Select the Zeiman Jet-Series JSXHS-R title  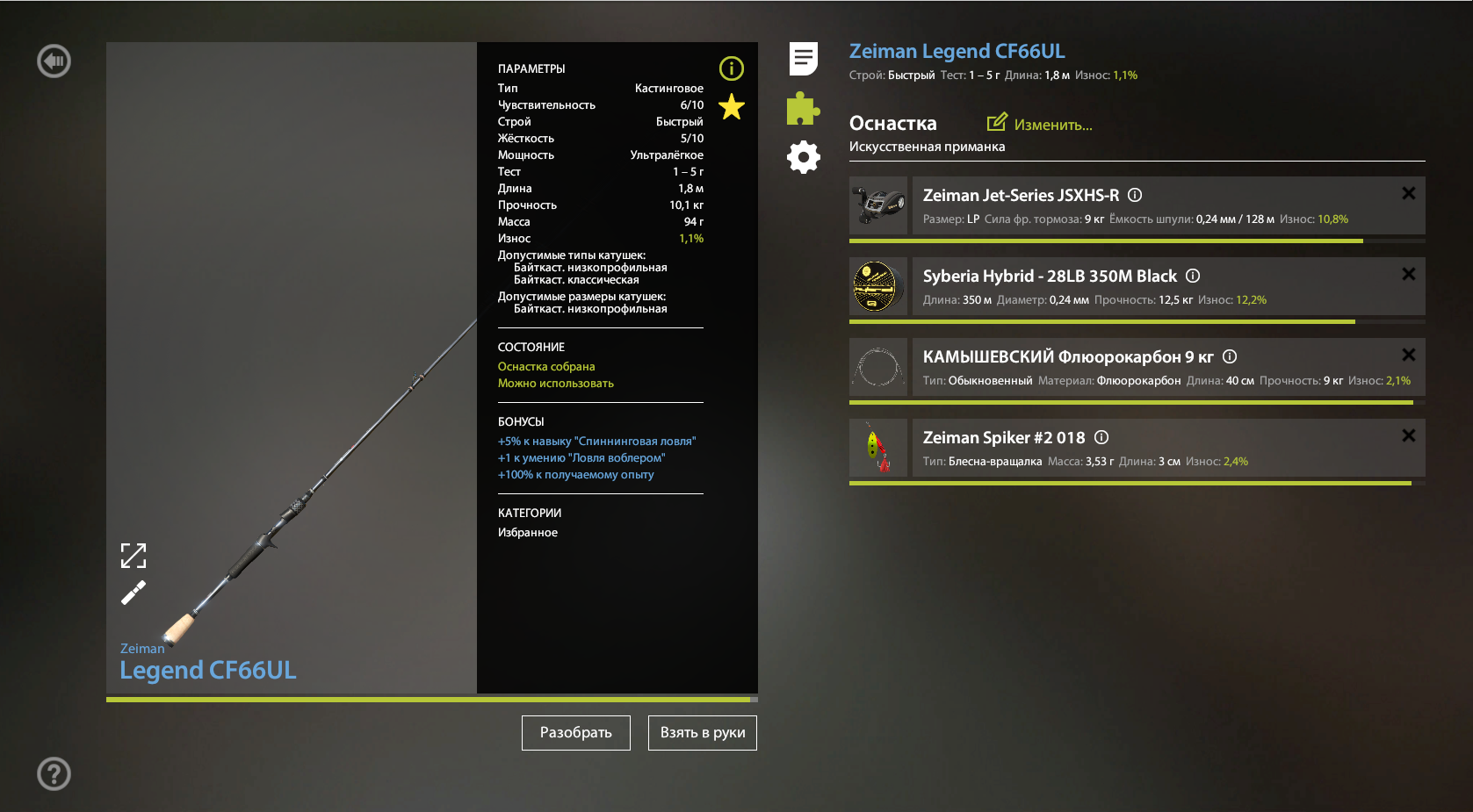tap(1021, 195)
